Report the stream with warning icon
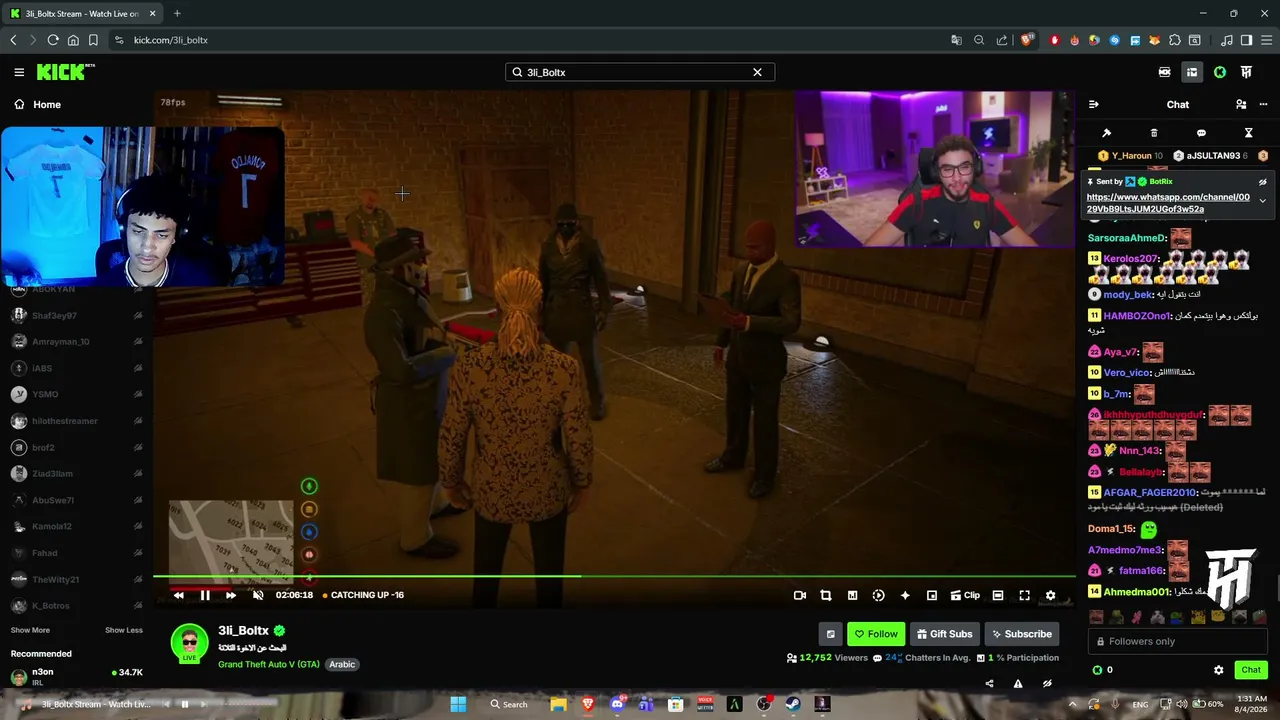The width and height of the screenshot is (1280, 720). (1018, 684)
